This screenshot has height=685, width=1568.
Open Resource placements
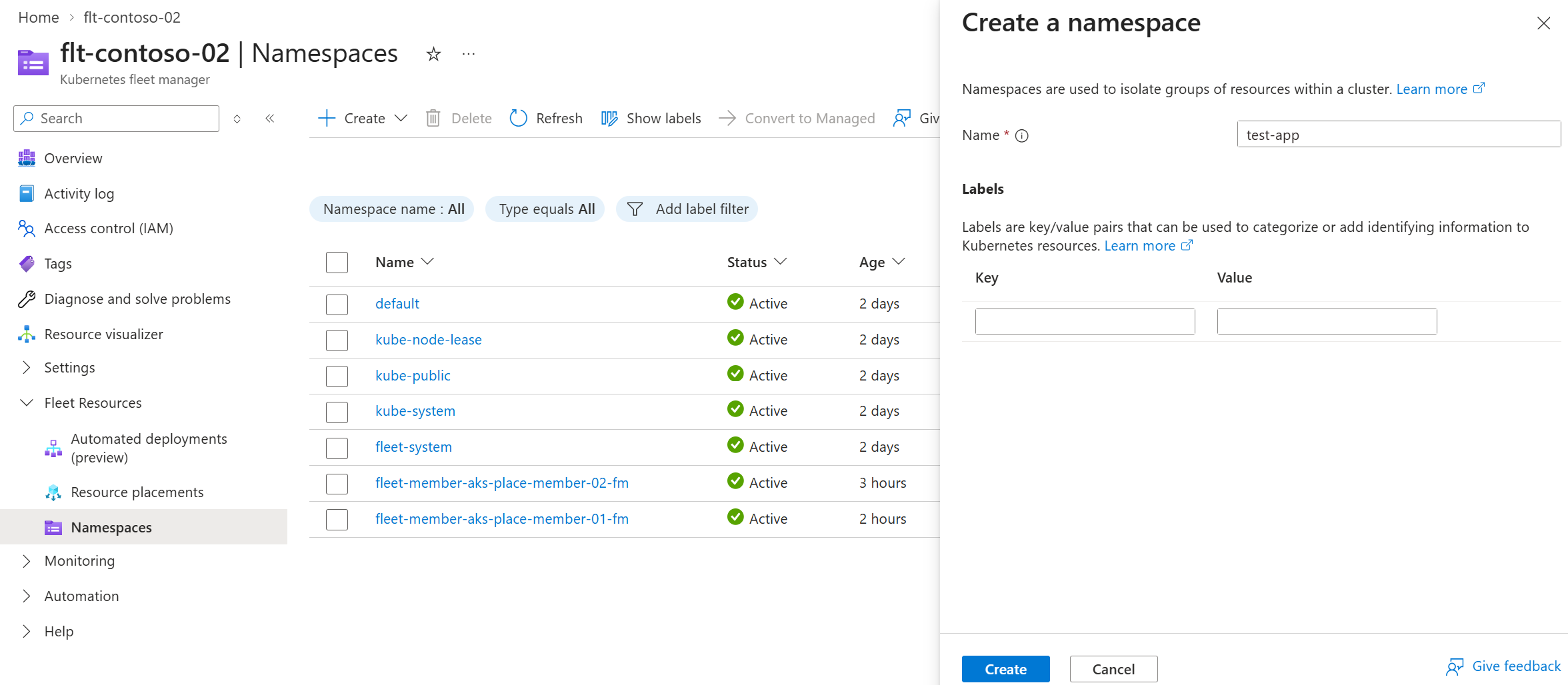pyautogui.click(x=137, y=492)
